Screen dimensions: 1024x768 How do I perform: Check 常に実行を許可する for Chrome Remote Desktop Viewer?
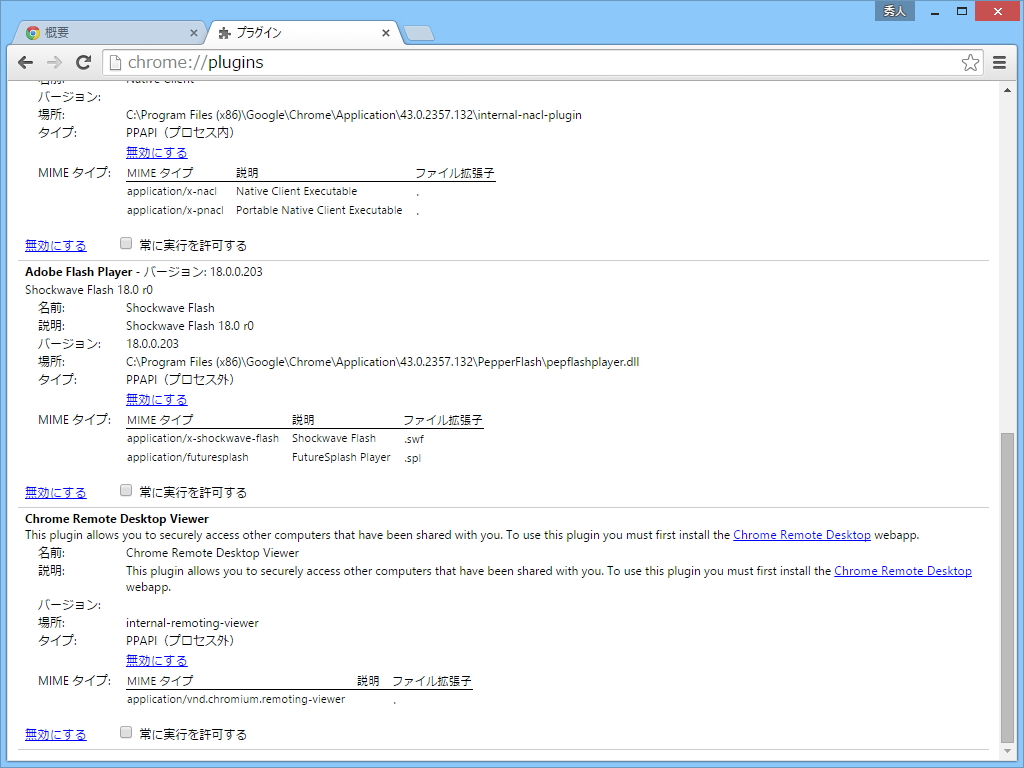126,732
